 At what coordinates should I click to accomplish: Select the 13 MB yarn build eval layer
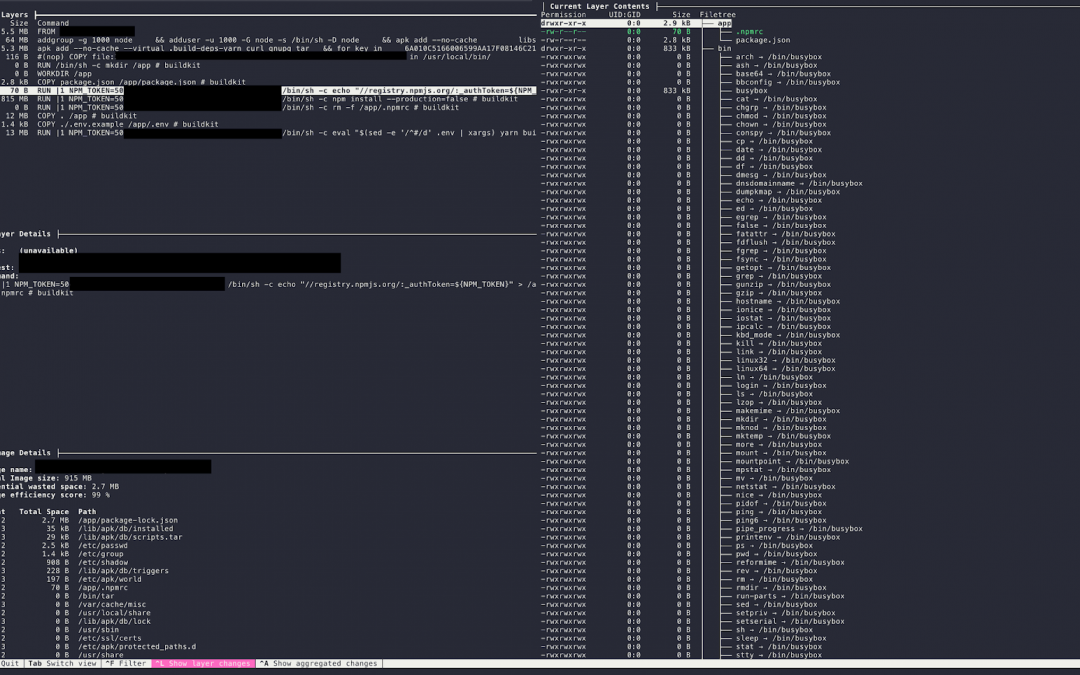pyautogui.click(x=269, y=133)
